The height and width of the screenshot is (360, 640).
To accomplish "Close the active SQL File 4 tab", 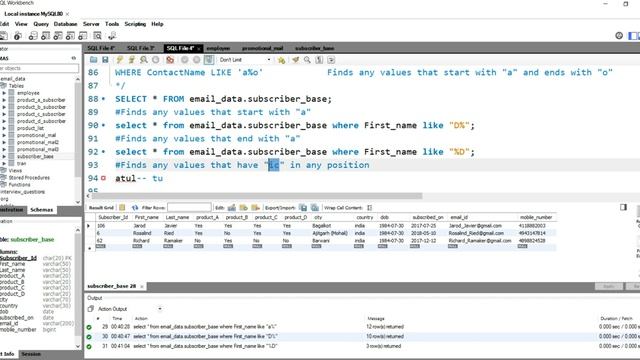I will (x=199, y=49).
